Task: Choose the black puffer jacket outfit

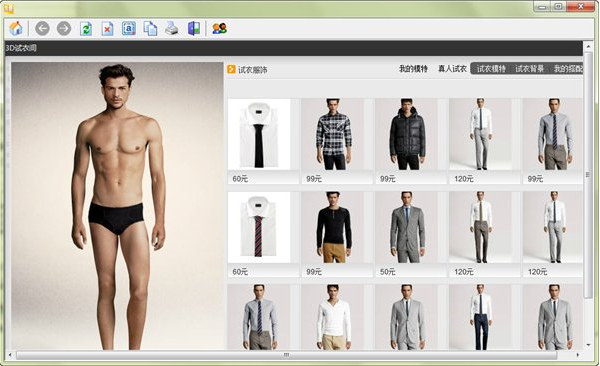Action: tap(406, 134)
